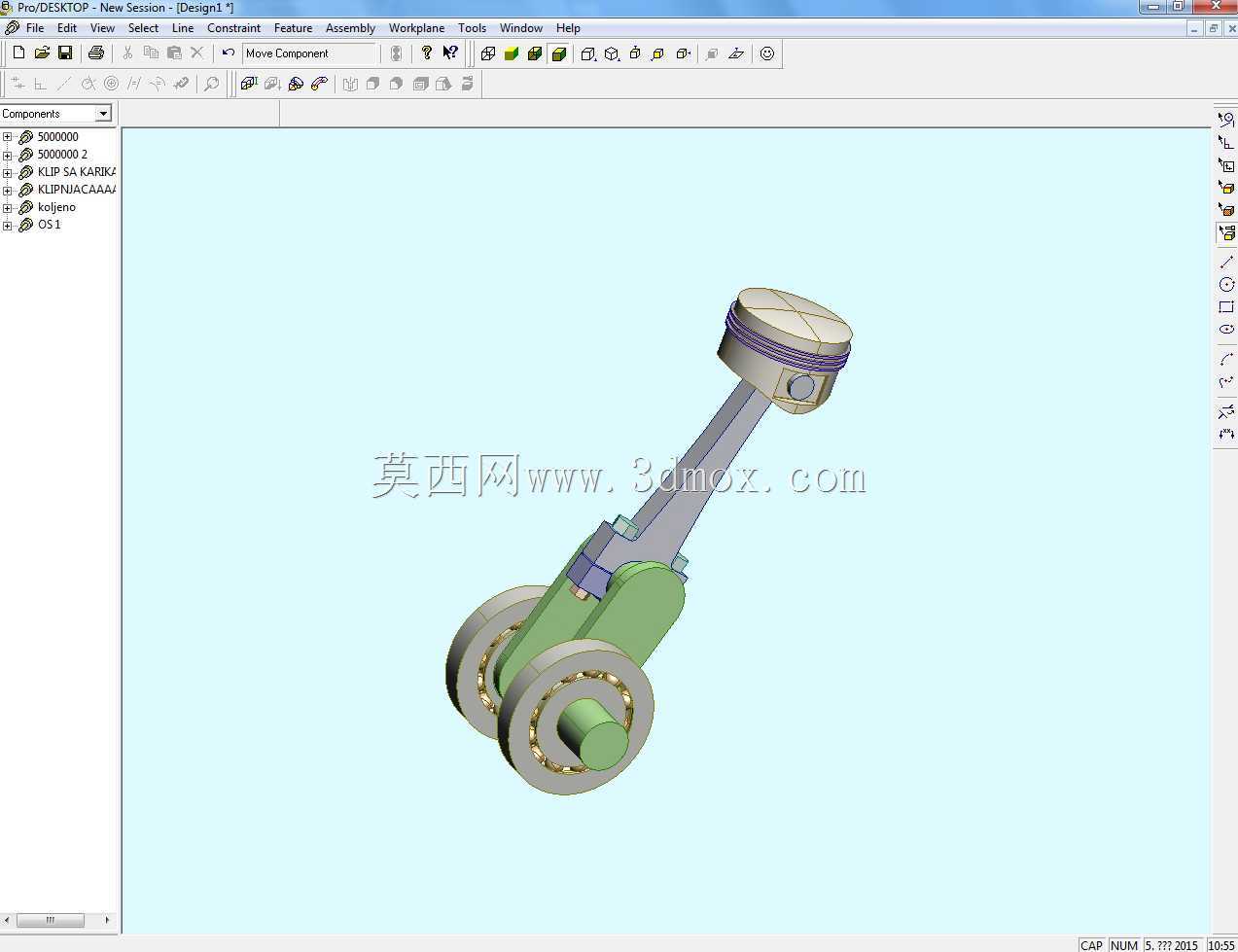Open the Window menu
The image size is (1238, 952).
(x=521, y=28)
